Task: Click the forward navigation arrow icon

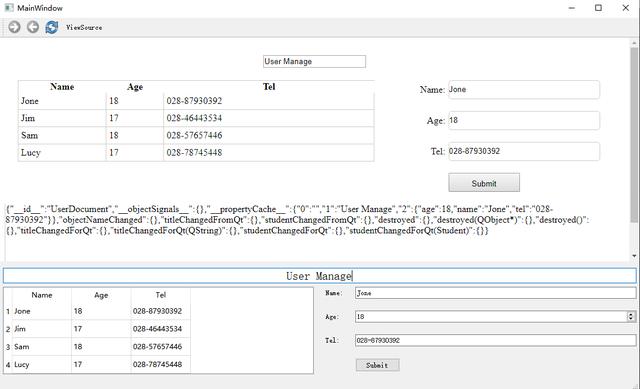Action: coord(14,27)
